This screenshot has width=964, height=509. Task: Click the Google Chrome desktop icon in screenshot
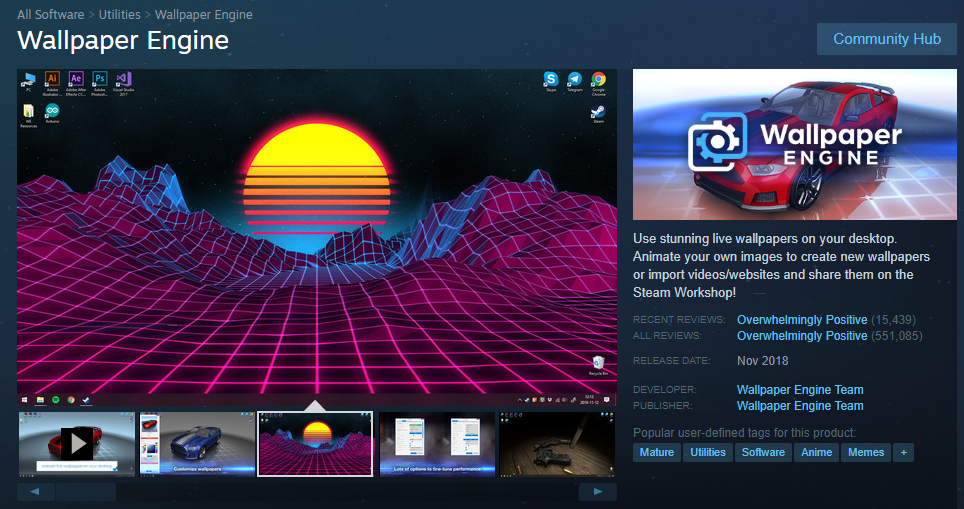[x=598, y=82]
